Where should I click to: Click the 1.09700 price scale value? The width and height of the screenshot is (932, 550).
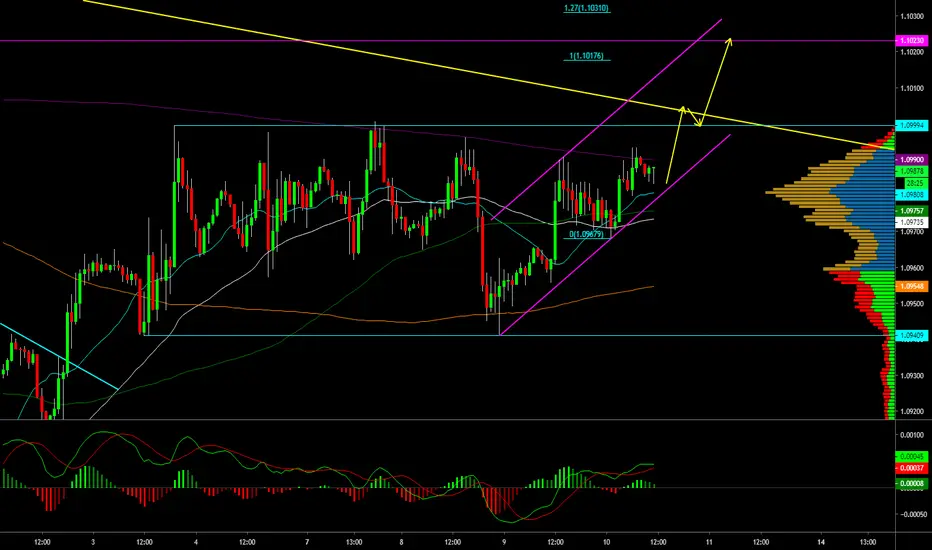912,232
